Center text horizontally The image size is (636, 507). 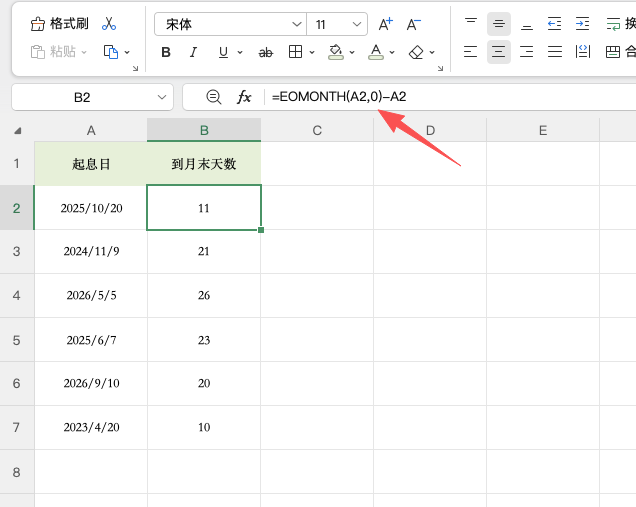(498, 52)
